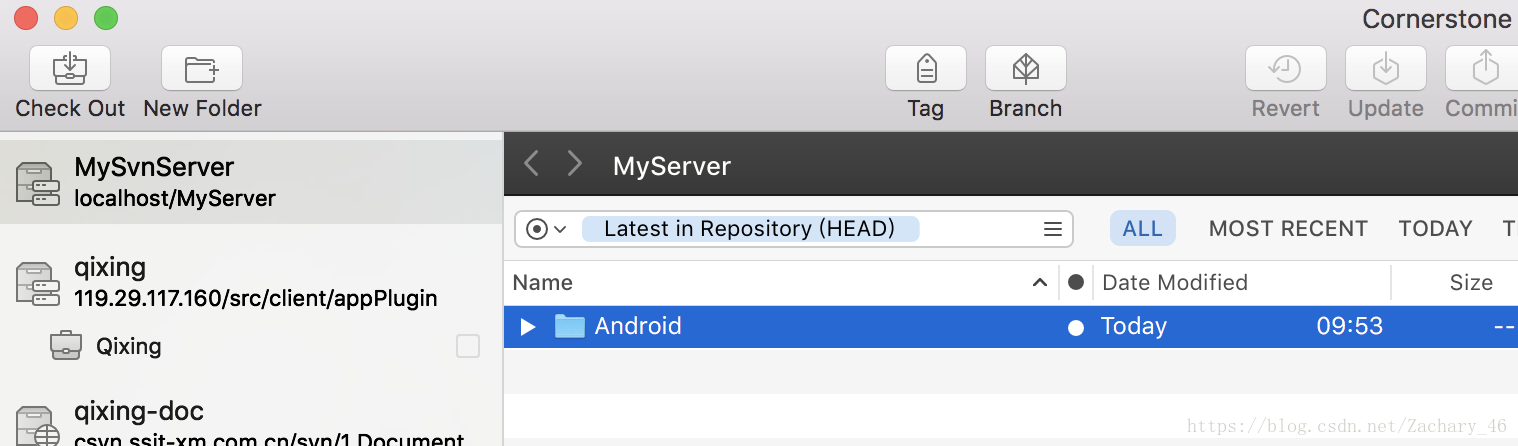Select the qixing repository icon
Image resolution: width=1518 pixels, height=446 pixels.
(x=38, y=284)
